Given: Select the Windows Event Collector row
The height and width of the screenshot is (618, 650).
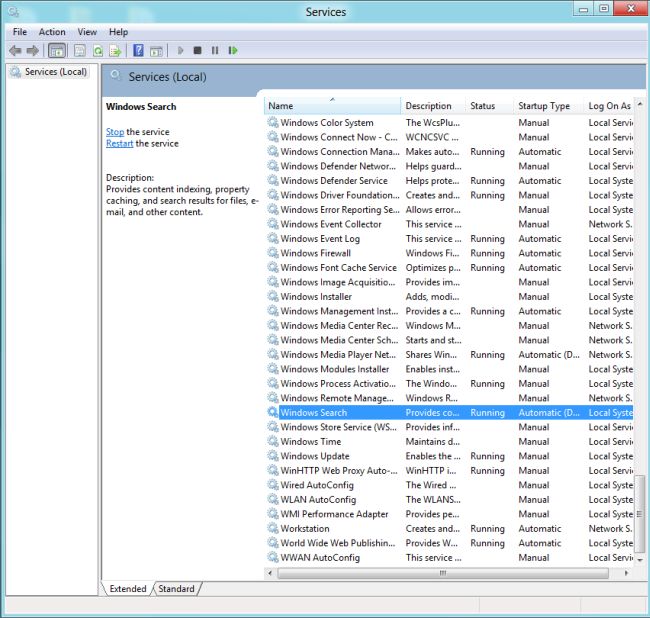Looking at the screenshot, I should pyautogui.click(x=450, y=224).
